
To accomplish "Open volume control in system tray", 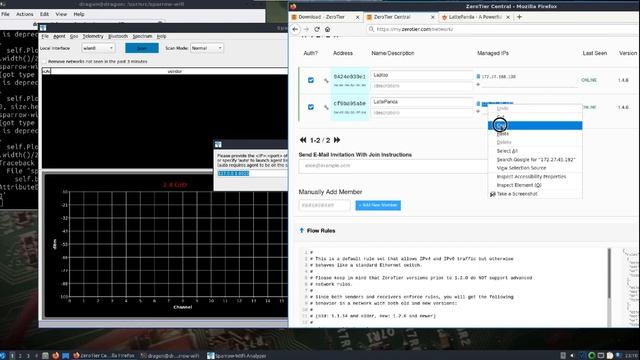I will [572, 356].
